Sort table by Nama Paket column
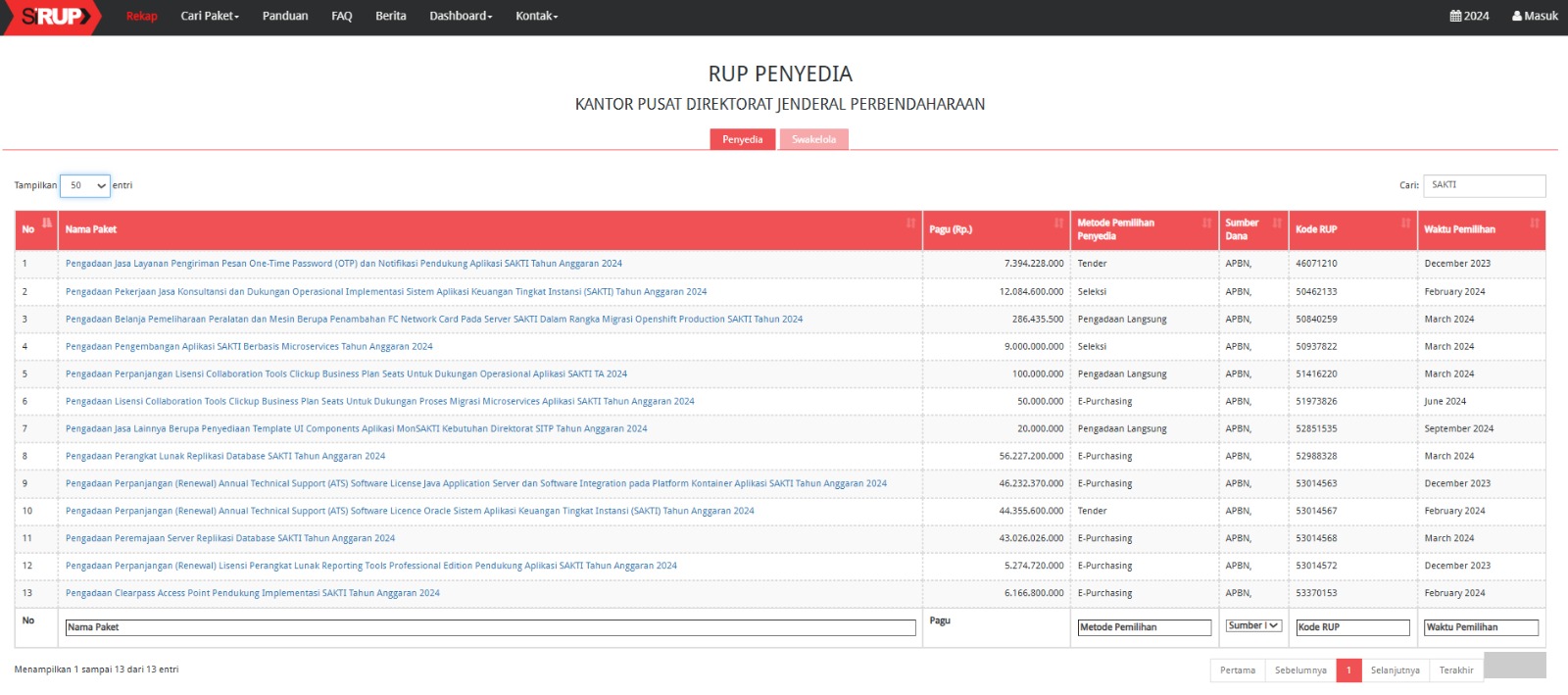Screen dimensions: 1568x695 [490, 229]
